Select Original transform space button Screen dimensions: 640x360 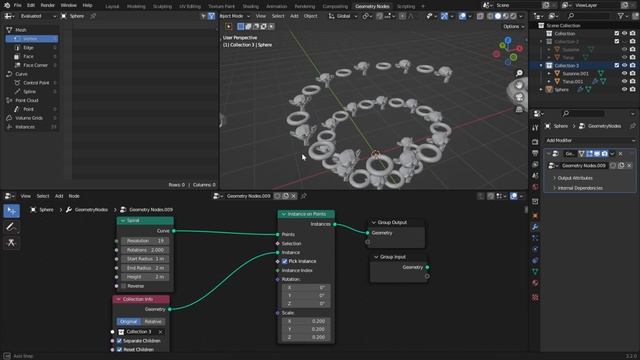pos(129,322)
